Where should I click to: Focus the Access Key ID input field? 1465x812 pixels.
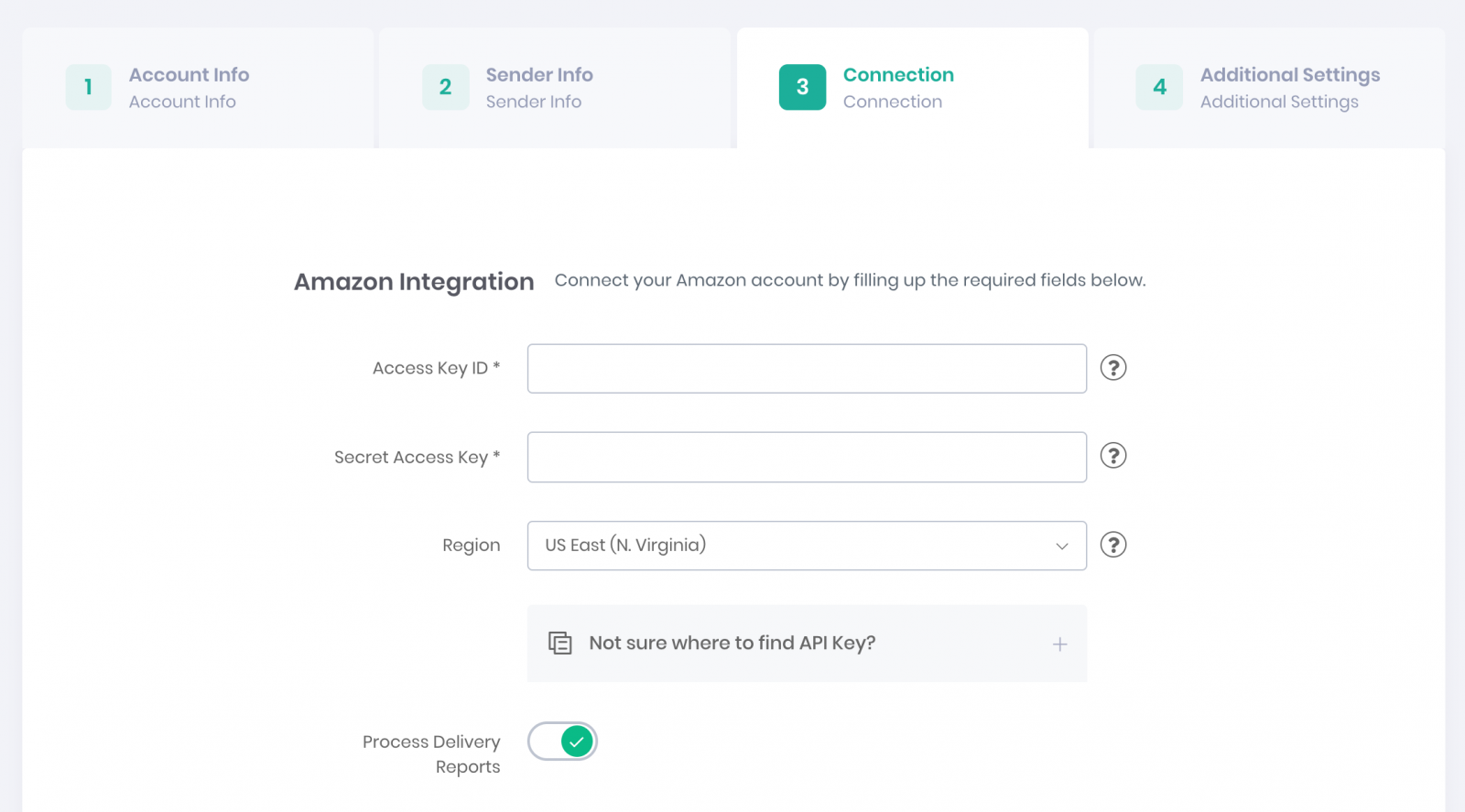[807, 369]
